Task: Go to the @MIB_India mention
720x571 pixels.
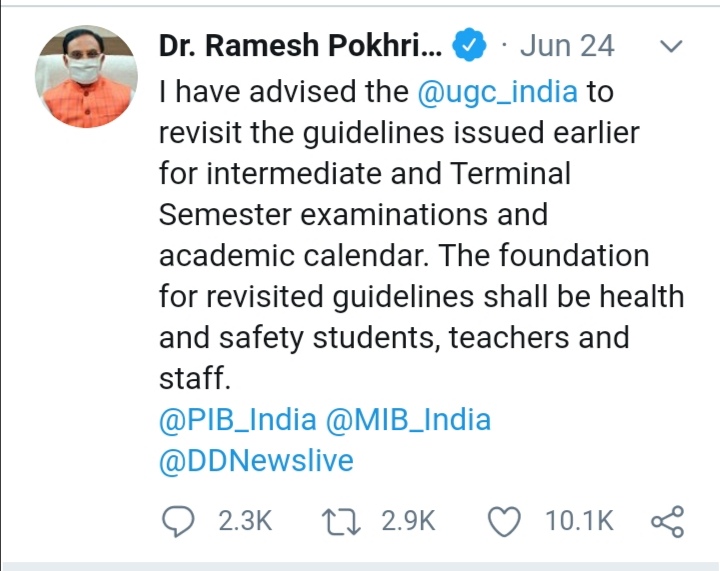Action: coord(409,419)
